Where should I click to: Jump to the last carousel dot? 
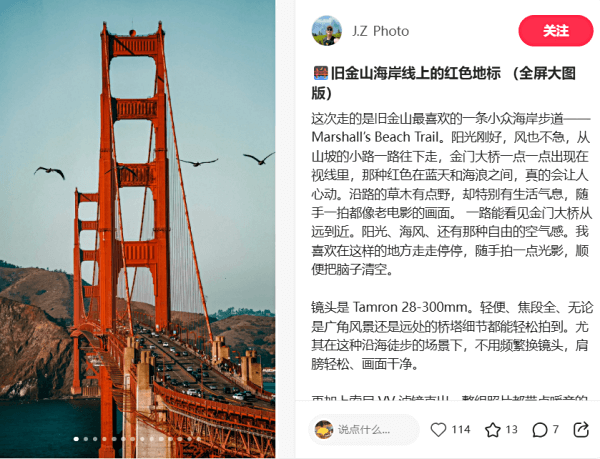199,439
